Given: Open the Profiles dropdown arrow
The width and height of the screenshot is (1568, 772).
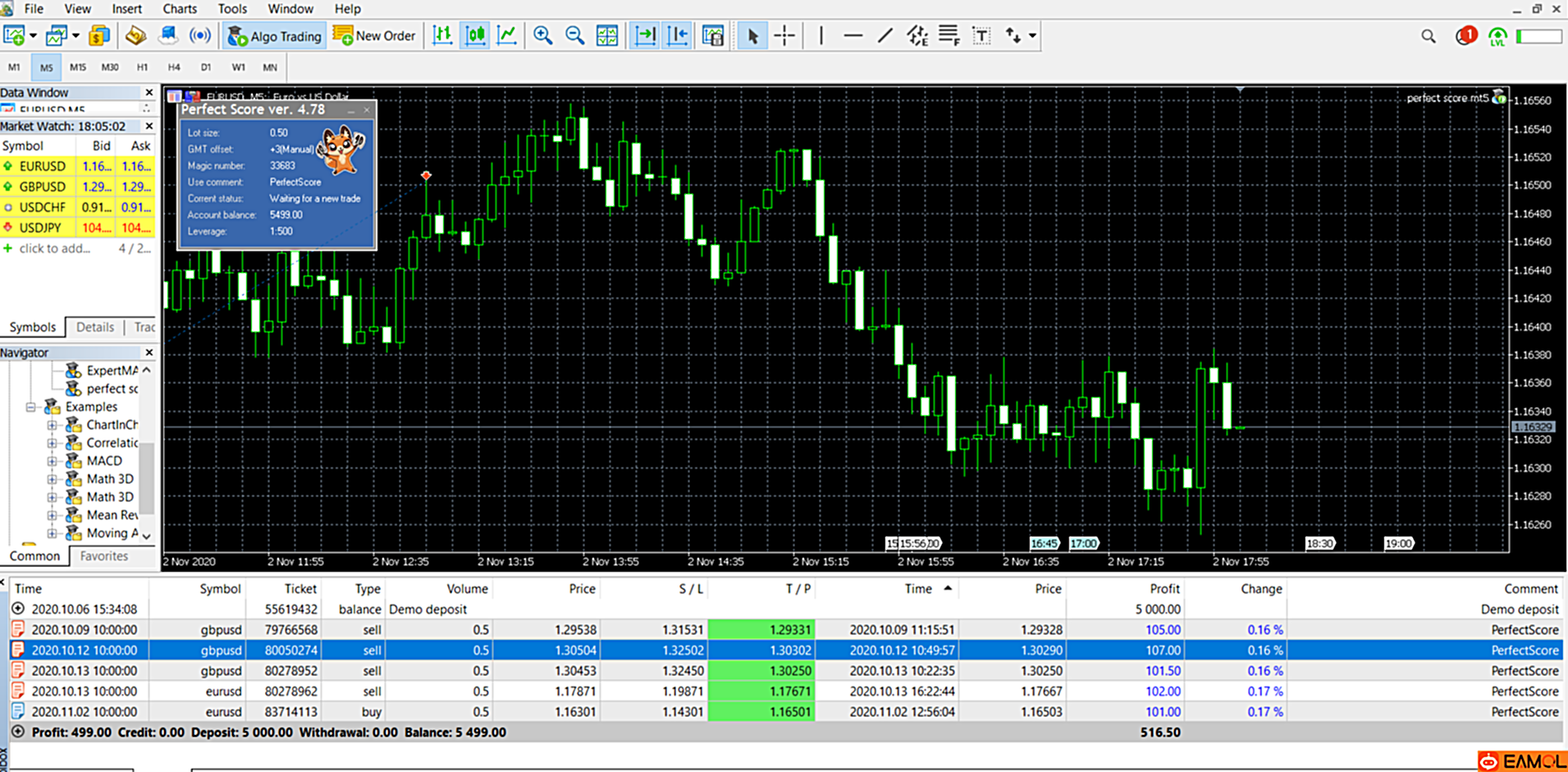Looking at the screenshot, I should [x=75, y=36].
